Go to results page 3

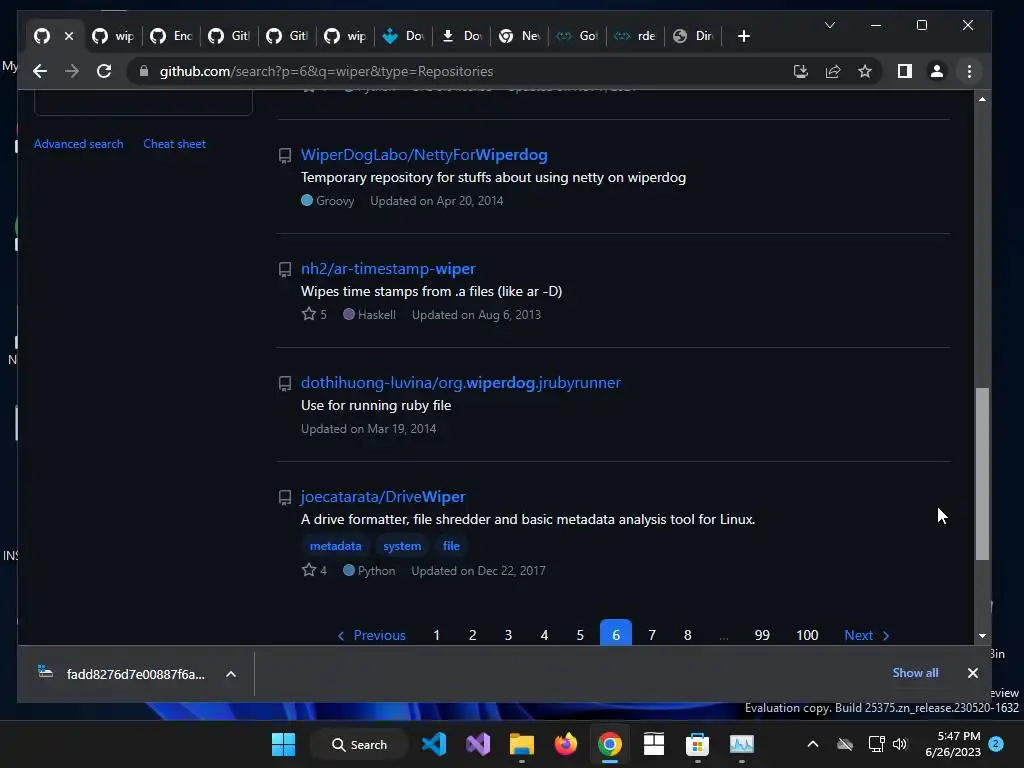pyautogui.click(x=508, y=635)
